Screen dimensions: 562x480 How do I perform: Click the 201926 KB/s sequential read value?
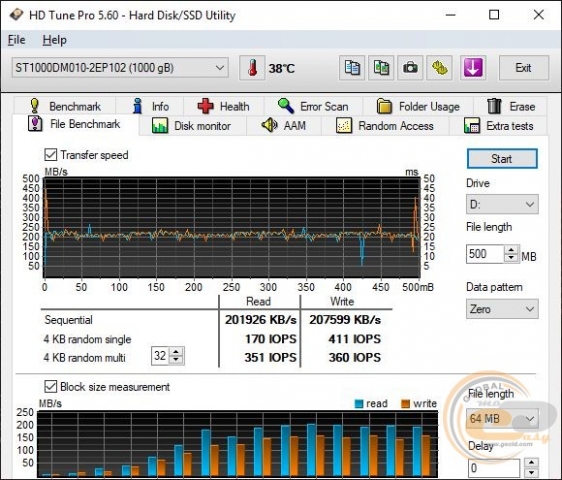click(261, 319)
